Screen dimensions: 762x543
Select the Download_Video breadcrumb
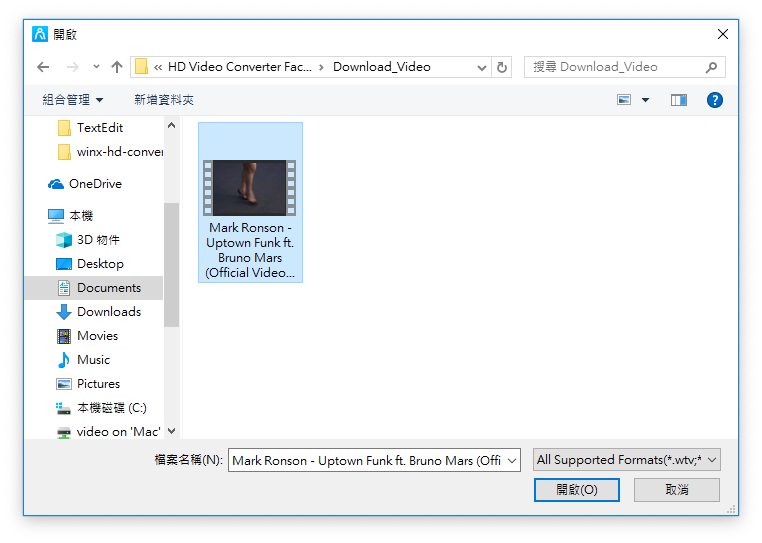pos(381,67)
